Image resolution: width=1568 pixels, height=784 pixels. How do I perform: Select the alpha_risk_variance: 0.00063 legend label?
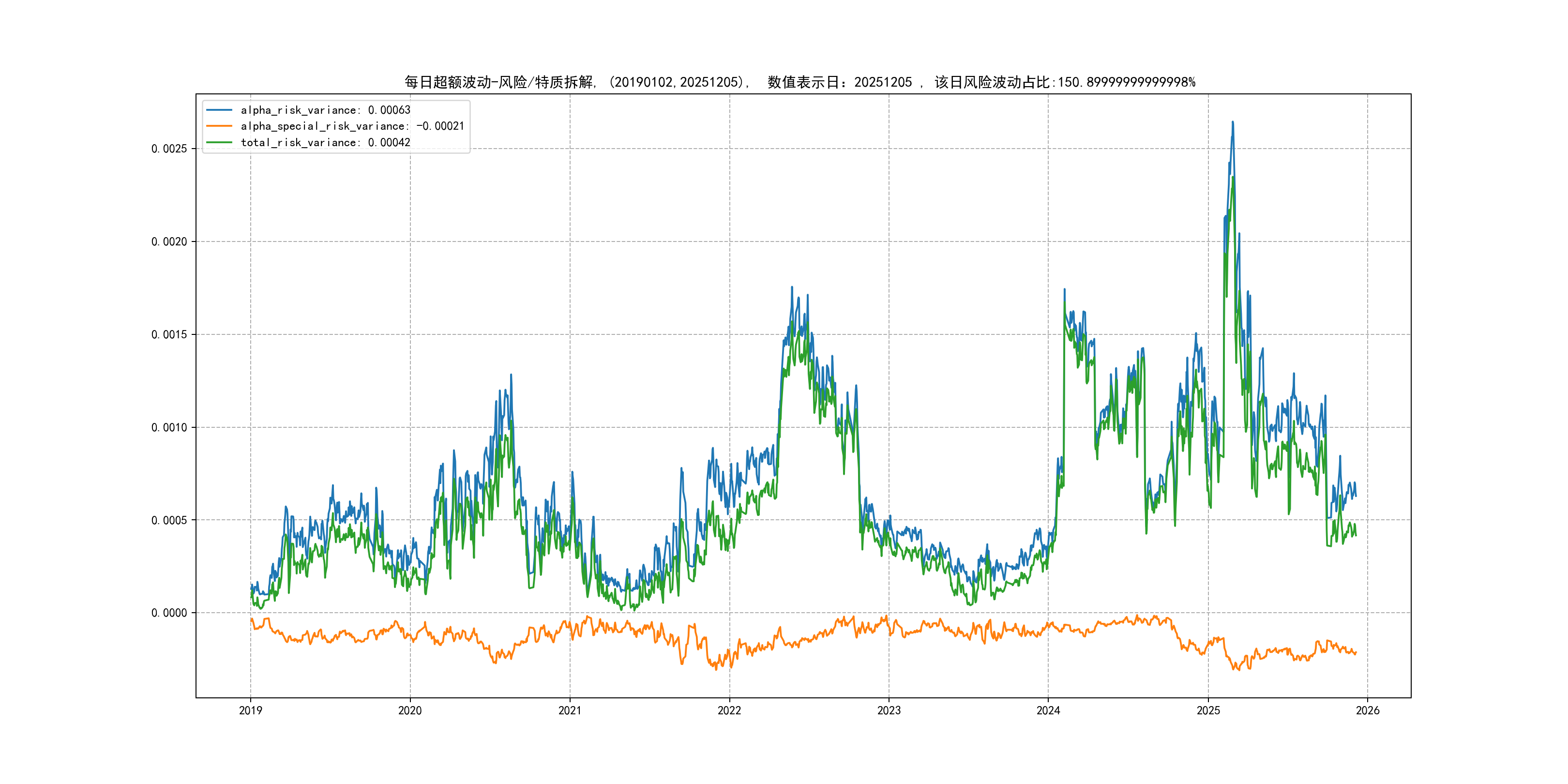[x=325, y=110]
